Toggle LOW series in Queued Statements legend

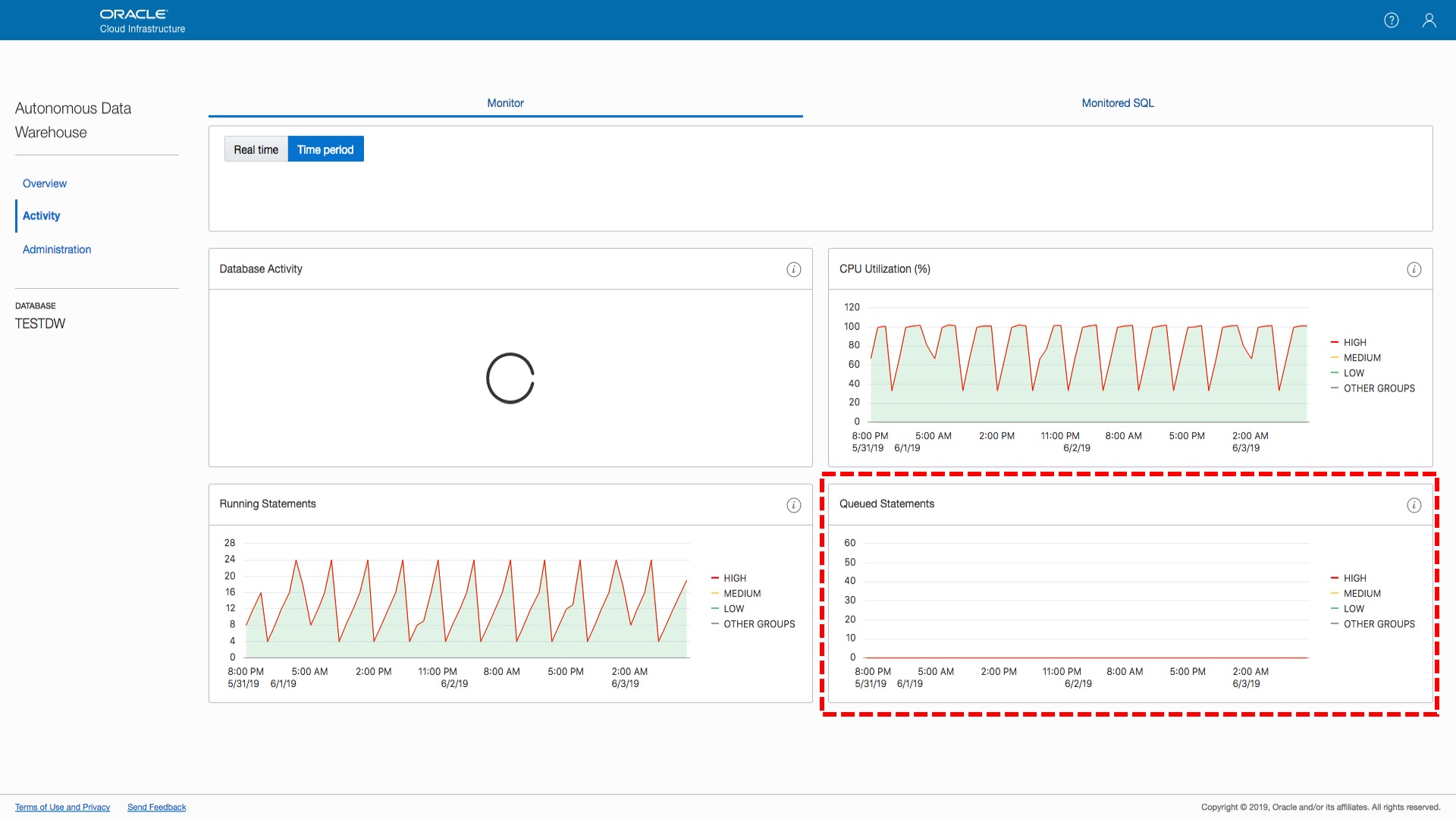click(1353, 609)
